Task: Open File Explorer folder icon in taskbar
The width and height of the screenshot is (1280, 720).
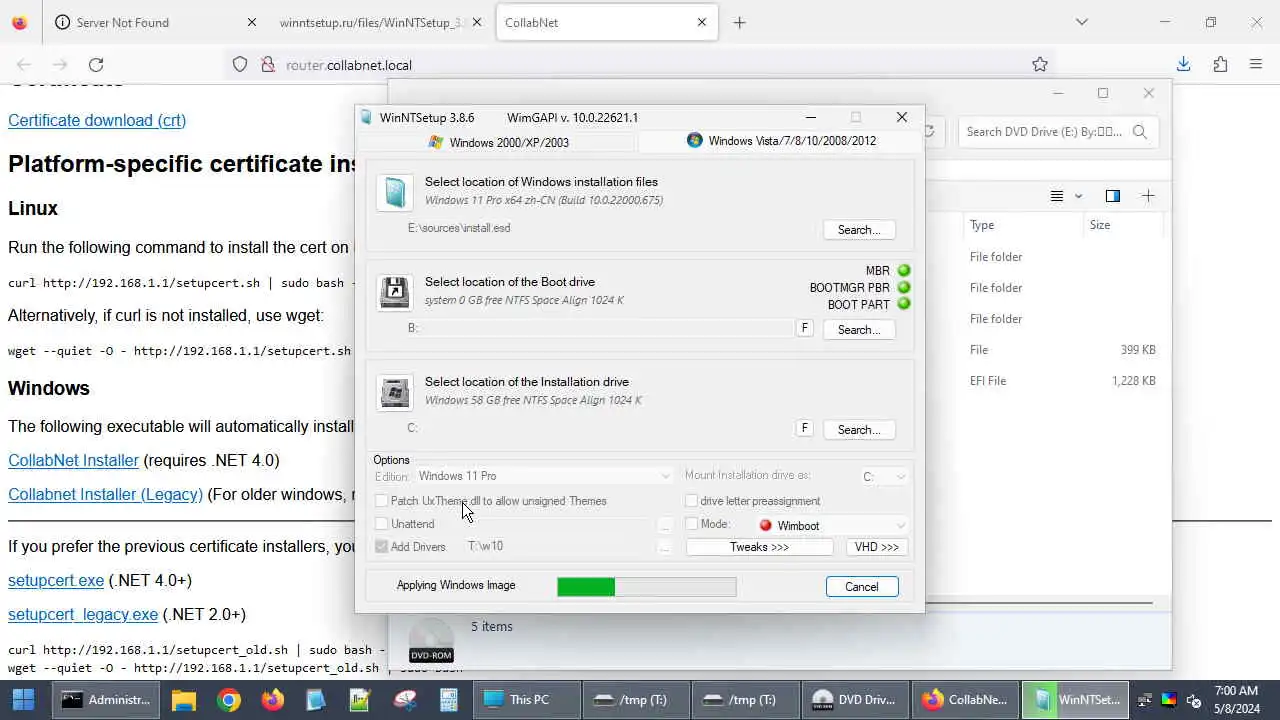Action: (183, 700)
